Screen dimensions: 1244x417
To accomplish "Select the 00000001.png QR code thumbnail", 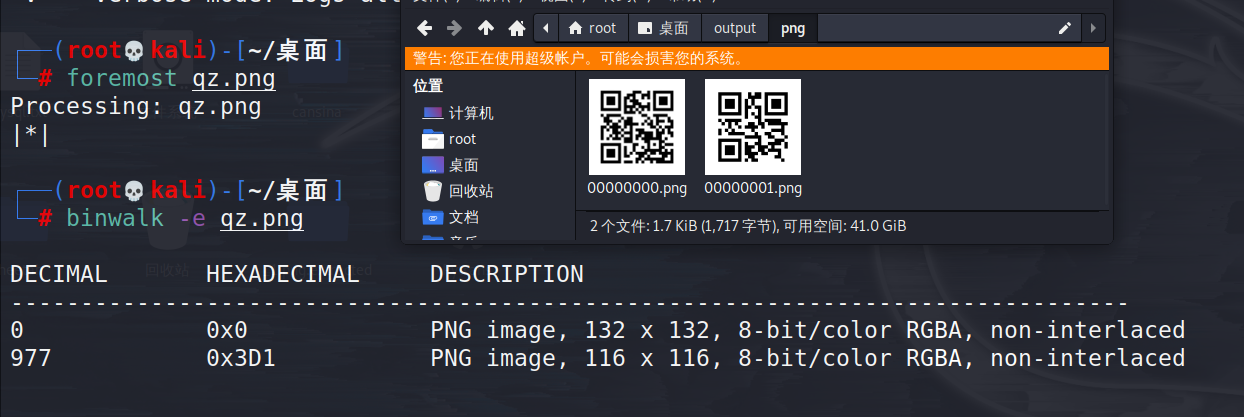I will tap(753, 126).
